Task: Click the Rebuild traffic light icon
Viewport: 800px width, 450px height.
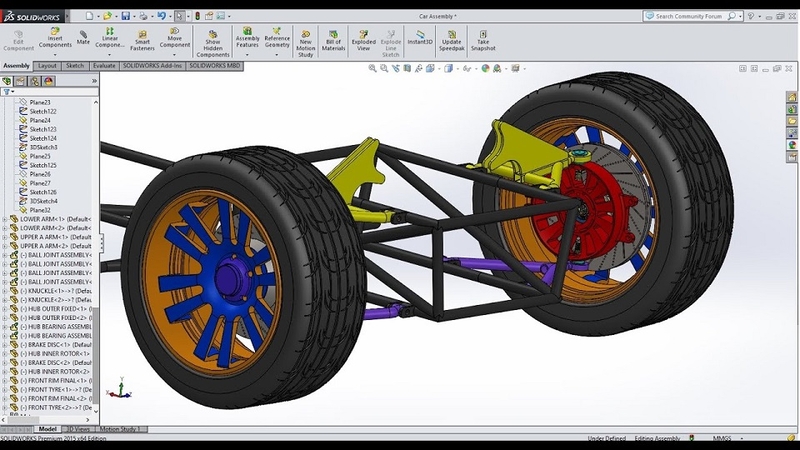Action: 197,16
